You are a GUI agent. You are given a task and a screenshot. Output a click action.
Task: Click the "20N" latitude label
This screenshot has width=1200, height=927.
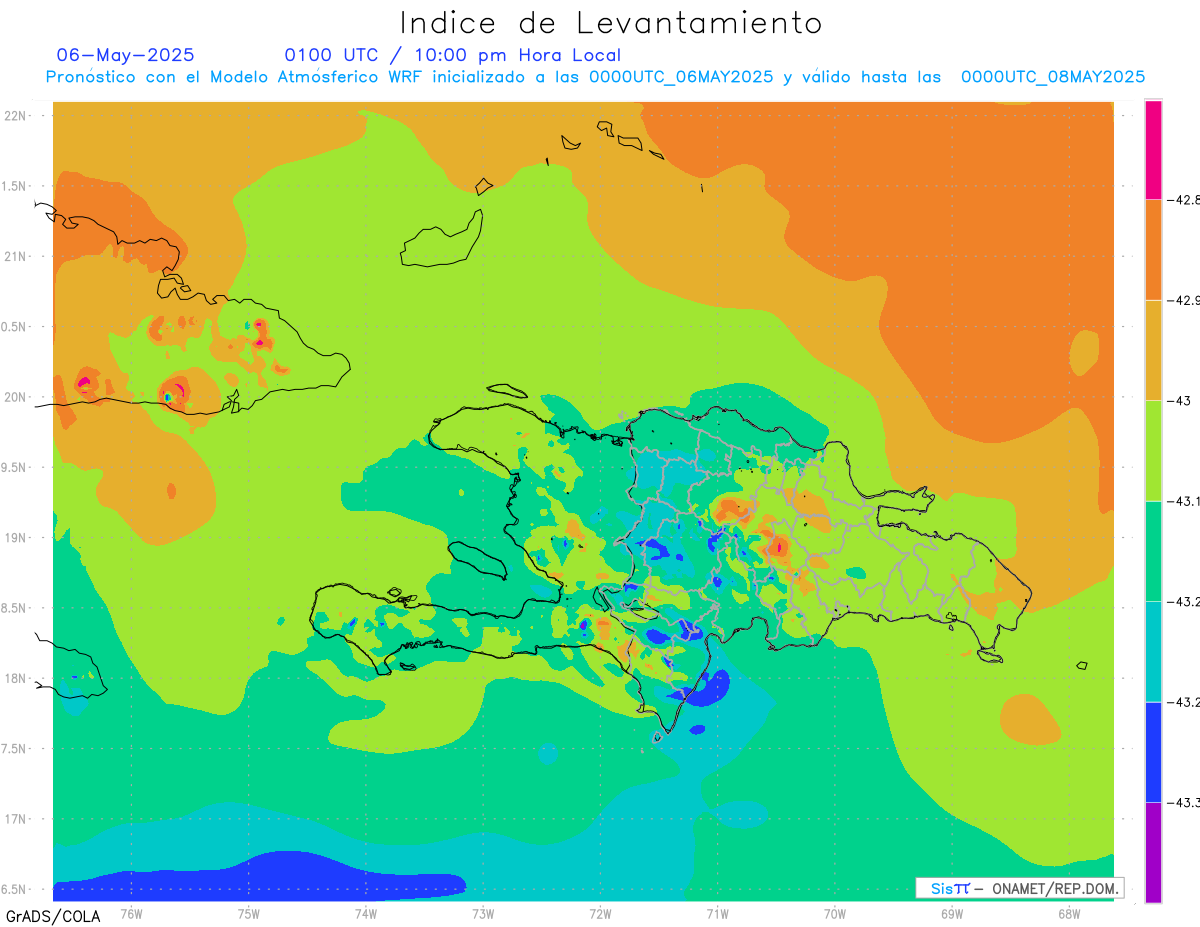pyautogui.click(x=16, y=397)
